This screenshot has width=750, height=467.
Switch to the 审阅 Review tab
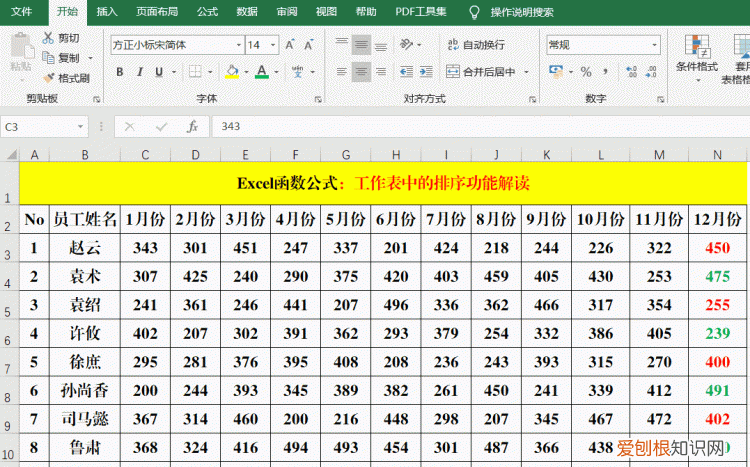tap(287, 11)
